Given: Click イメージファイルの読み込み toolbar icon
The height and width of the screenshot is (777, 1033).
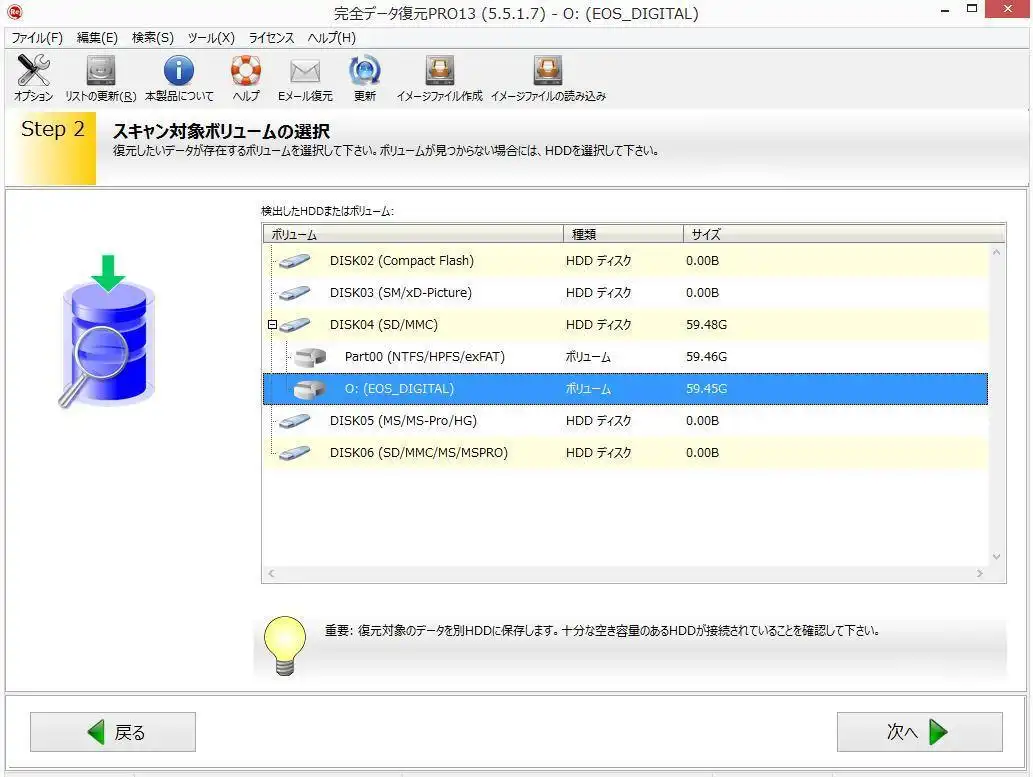Looking at the screenshot, I should click(547, 73).
